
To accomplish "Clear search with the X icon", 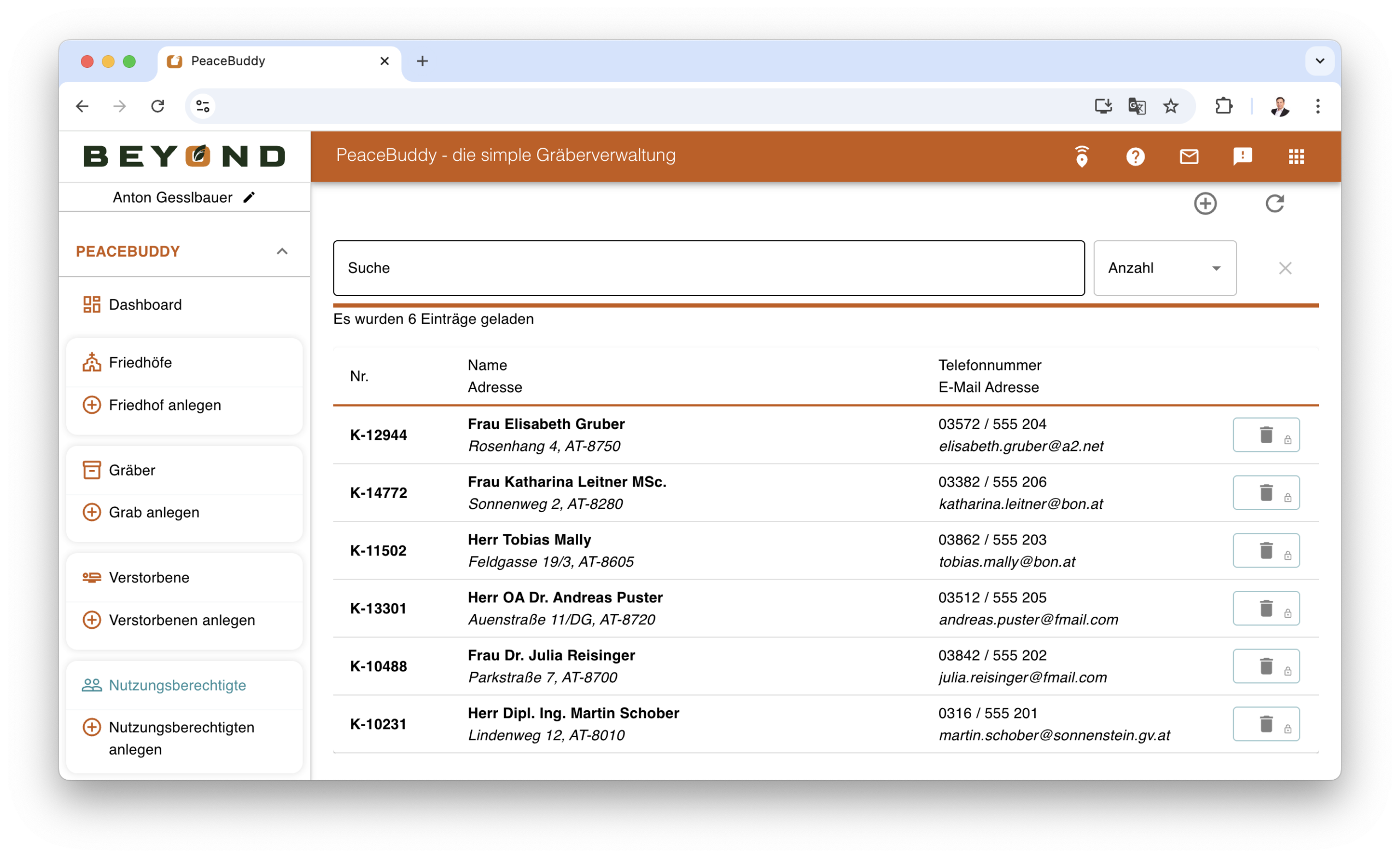I will (1285, 268).
